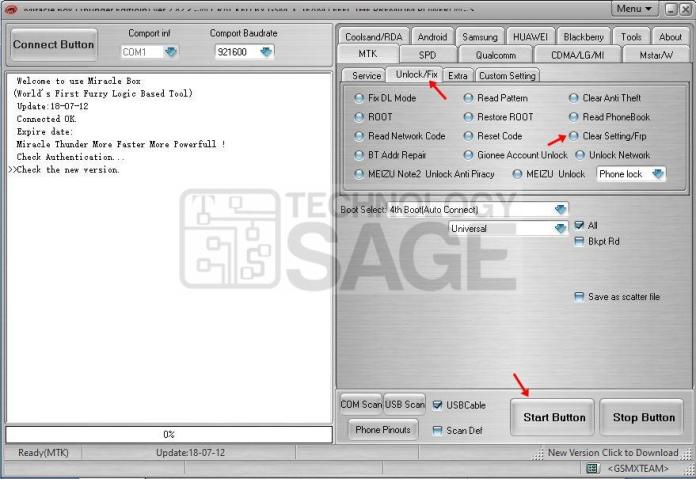Click the Ready(MTK) status entry
The height and width of the screenshot is (479, 696).
coord(43,453)
